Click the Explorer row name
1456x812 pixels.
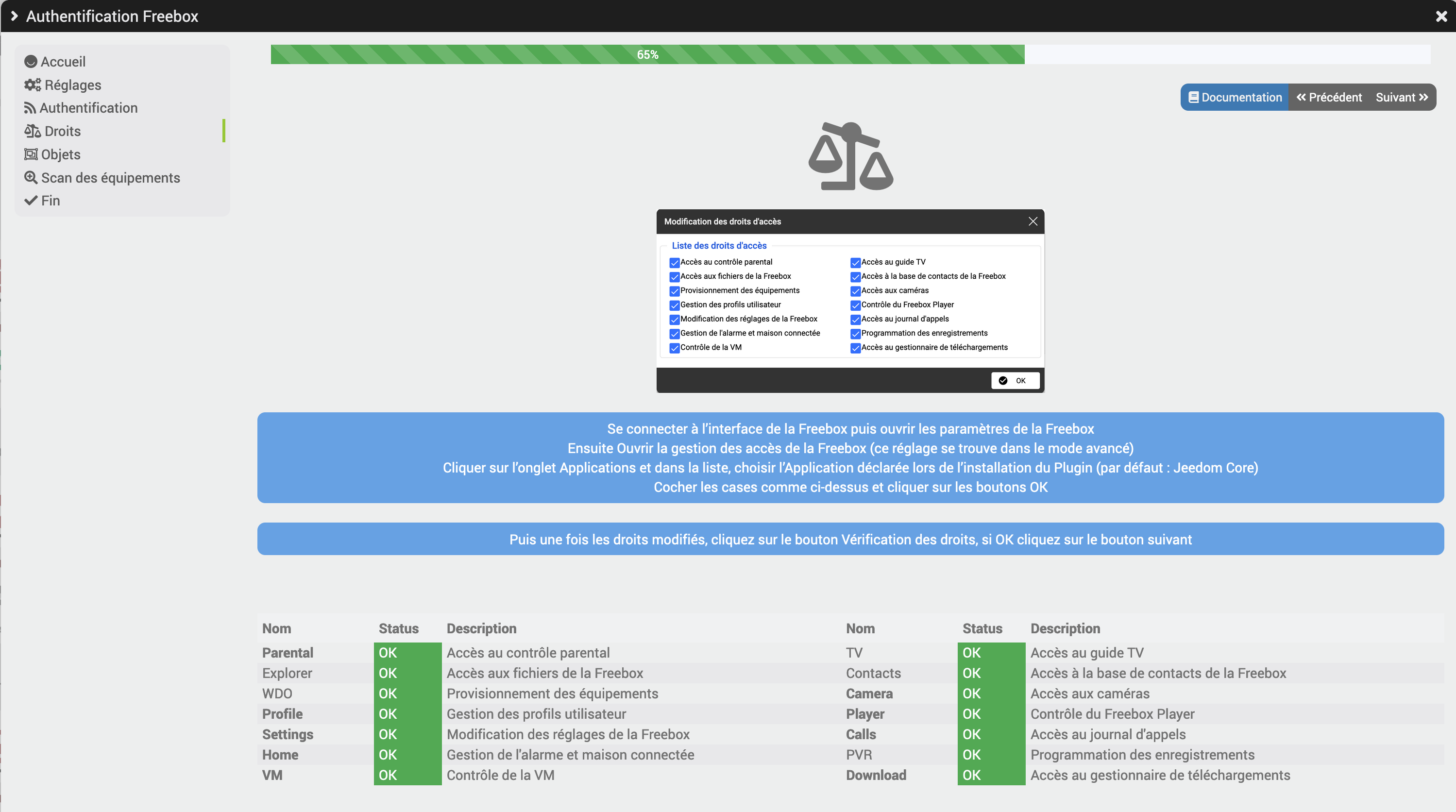(287, 673)
